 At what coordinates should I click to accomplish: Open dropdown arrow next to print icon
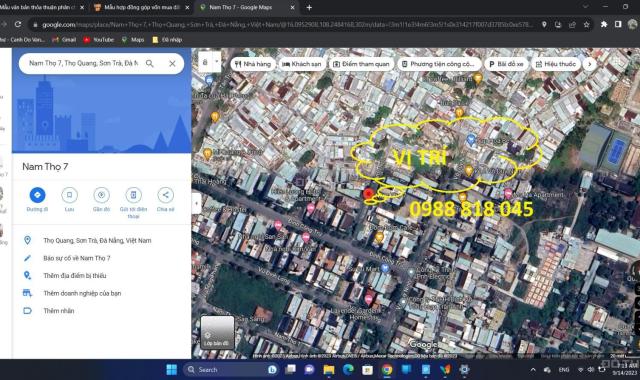pyautogui.click(x=217, y=62)
